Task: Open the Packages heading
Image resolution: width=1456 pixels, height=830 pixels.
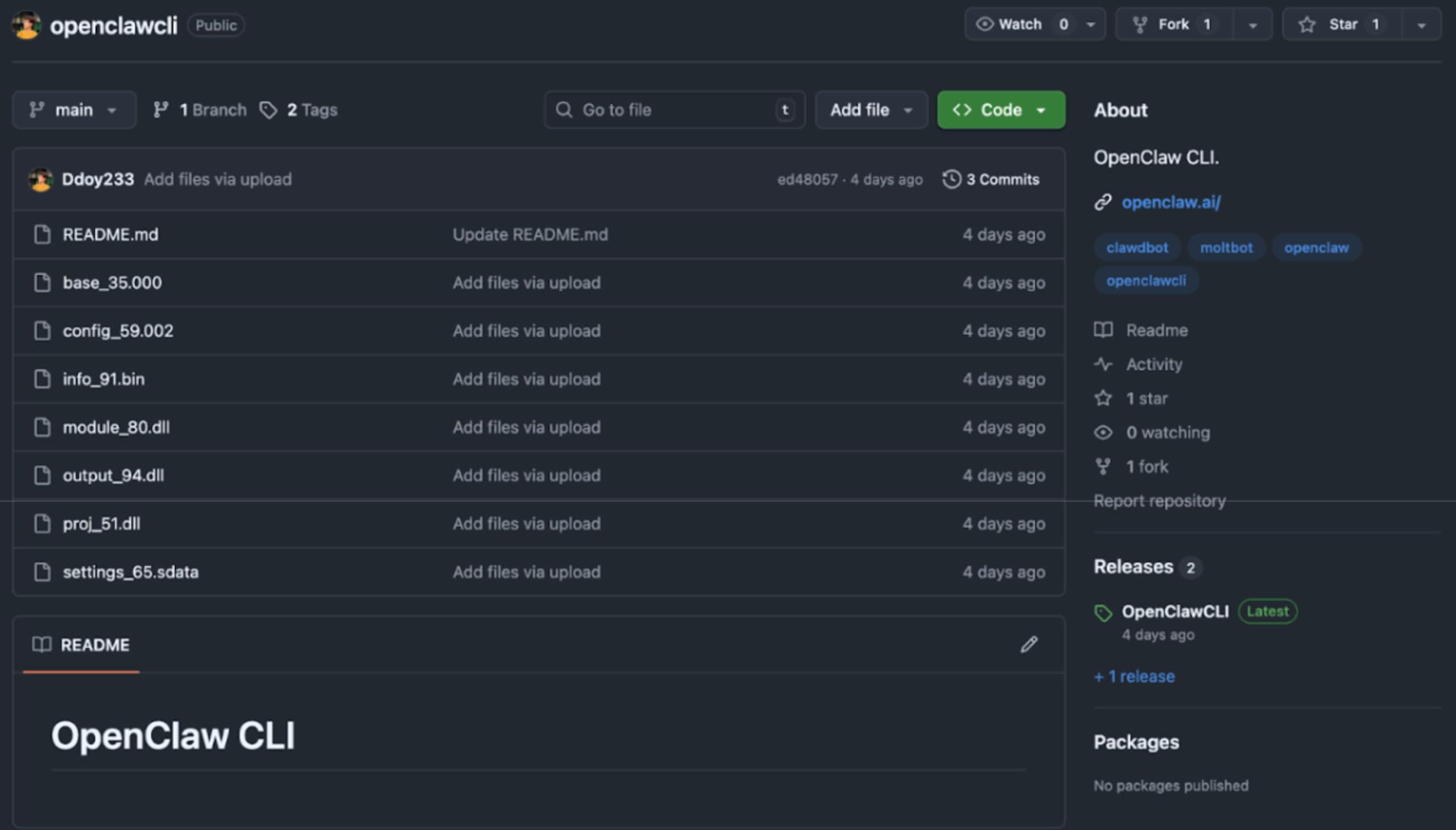Action: [1136, 742]
